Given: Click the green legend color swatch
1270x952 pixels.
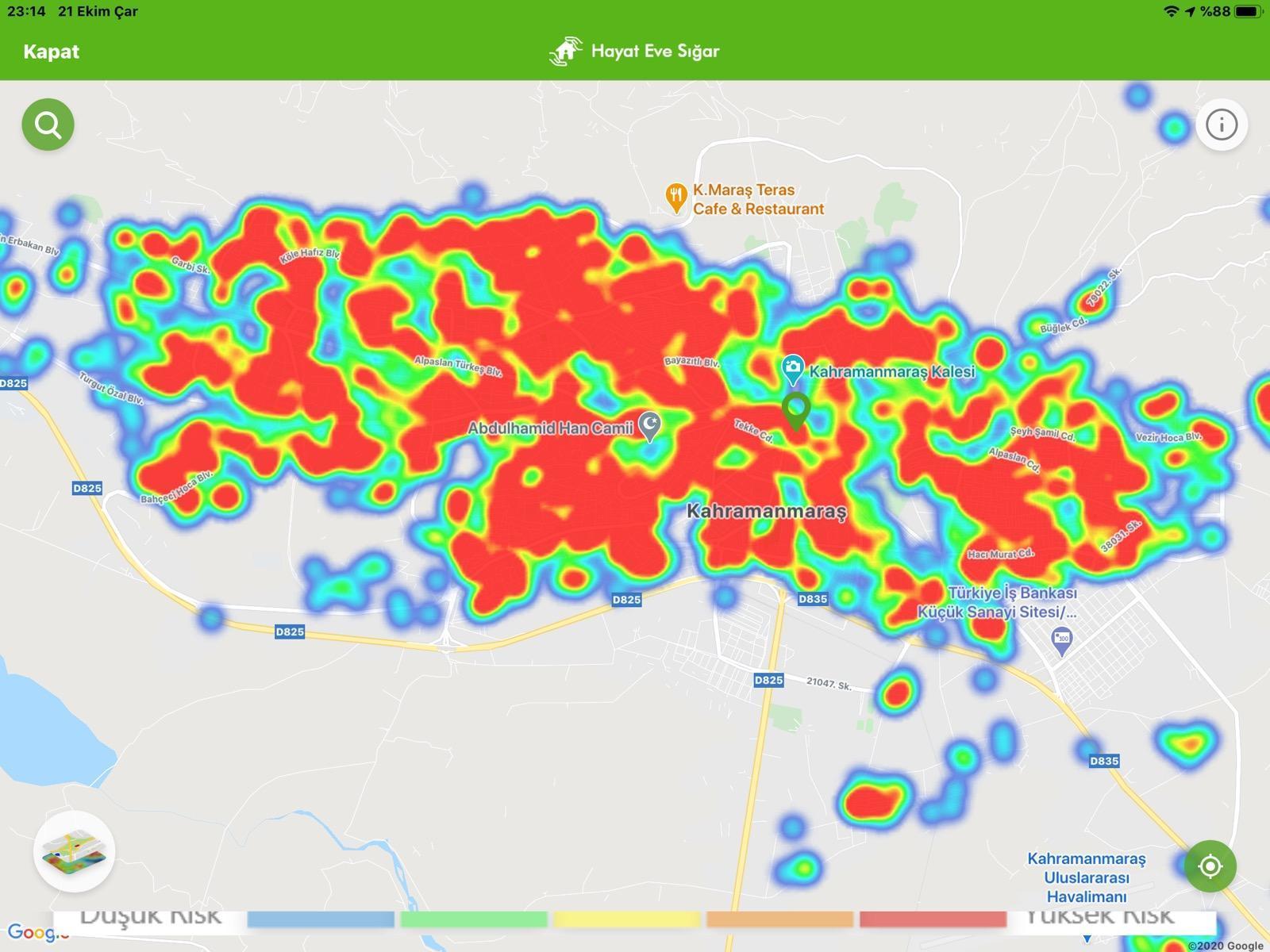Looking at the screenshot, I should (x=474, y=919).
